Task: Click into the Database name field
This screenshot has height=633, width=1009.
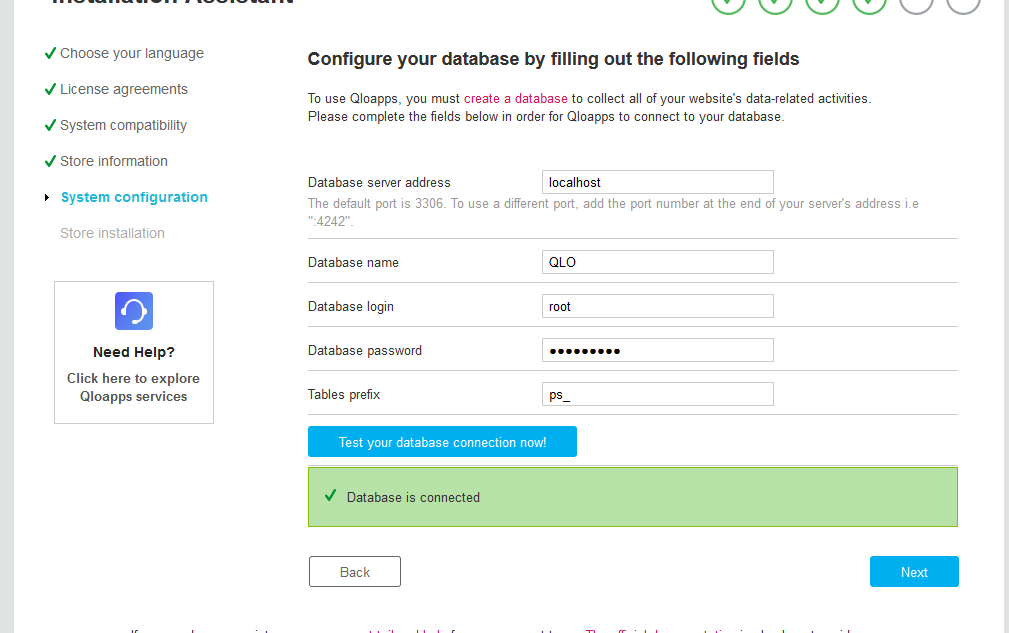Action: (657, 262)
